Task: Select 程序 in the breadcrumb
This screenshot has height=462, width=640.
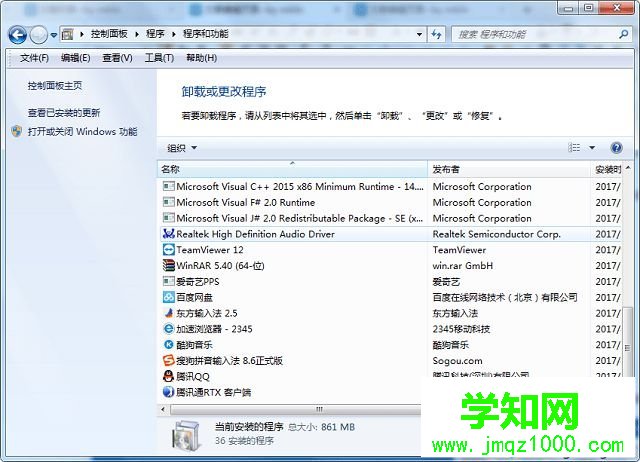Action: [155, 34]
